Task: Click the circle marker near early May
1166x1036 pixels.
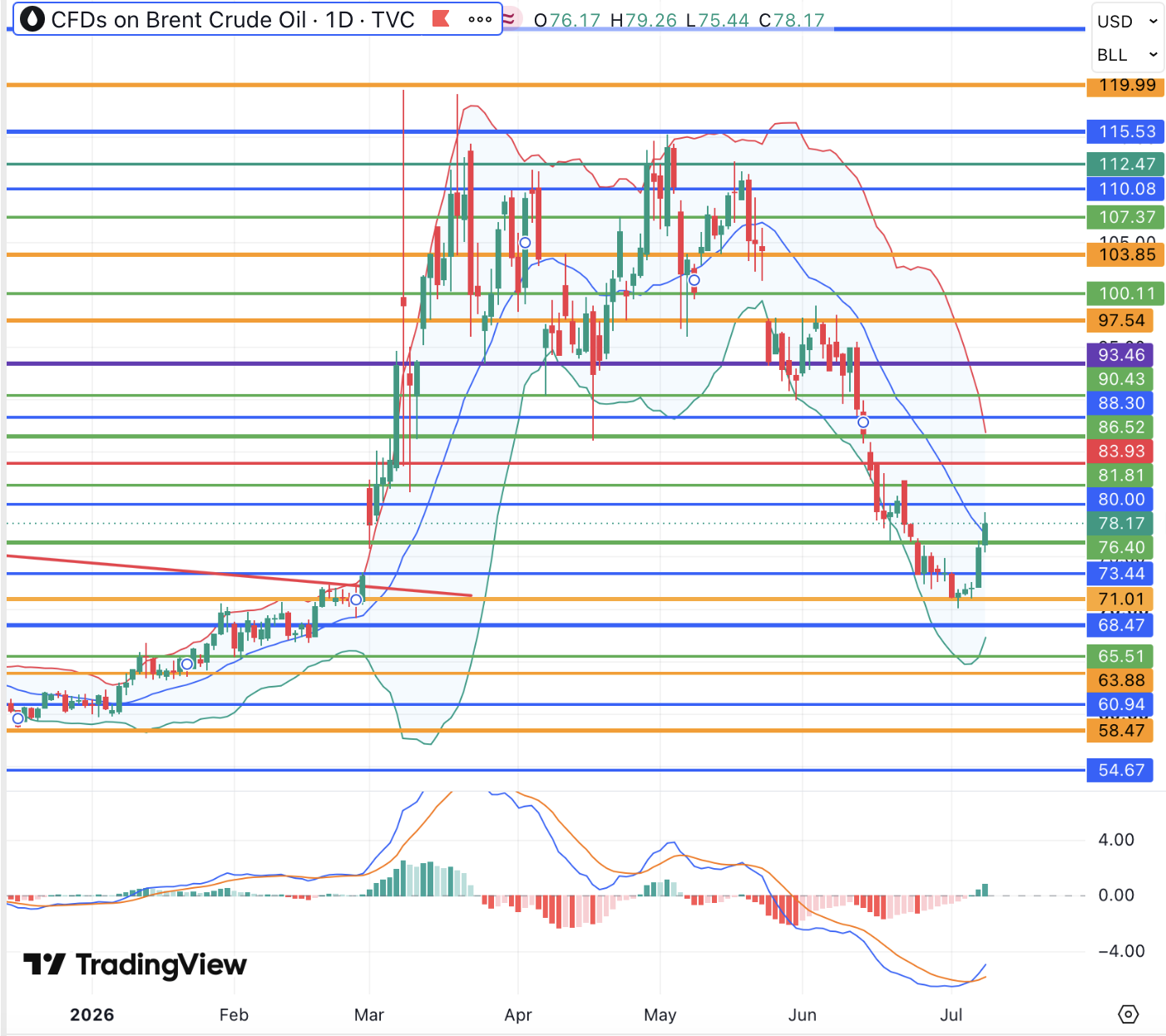Action: point(694,280)
